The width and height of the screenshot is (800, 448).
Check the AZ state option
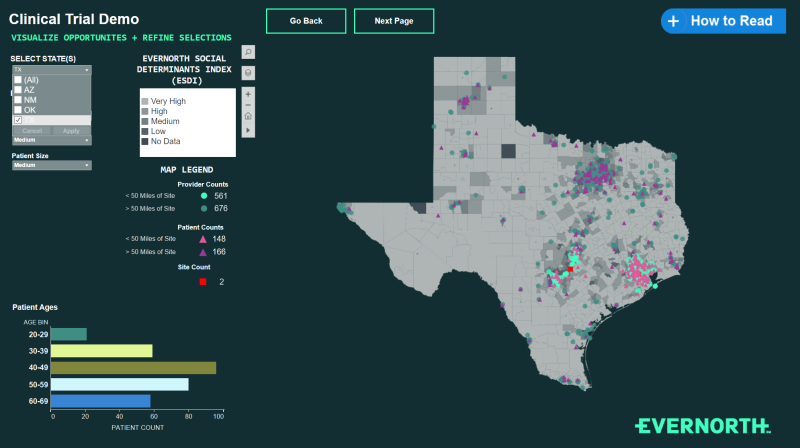point(18,90)
